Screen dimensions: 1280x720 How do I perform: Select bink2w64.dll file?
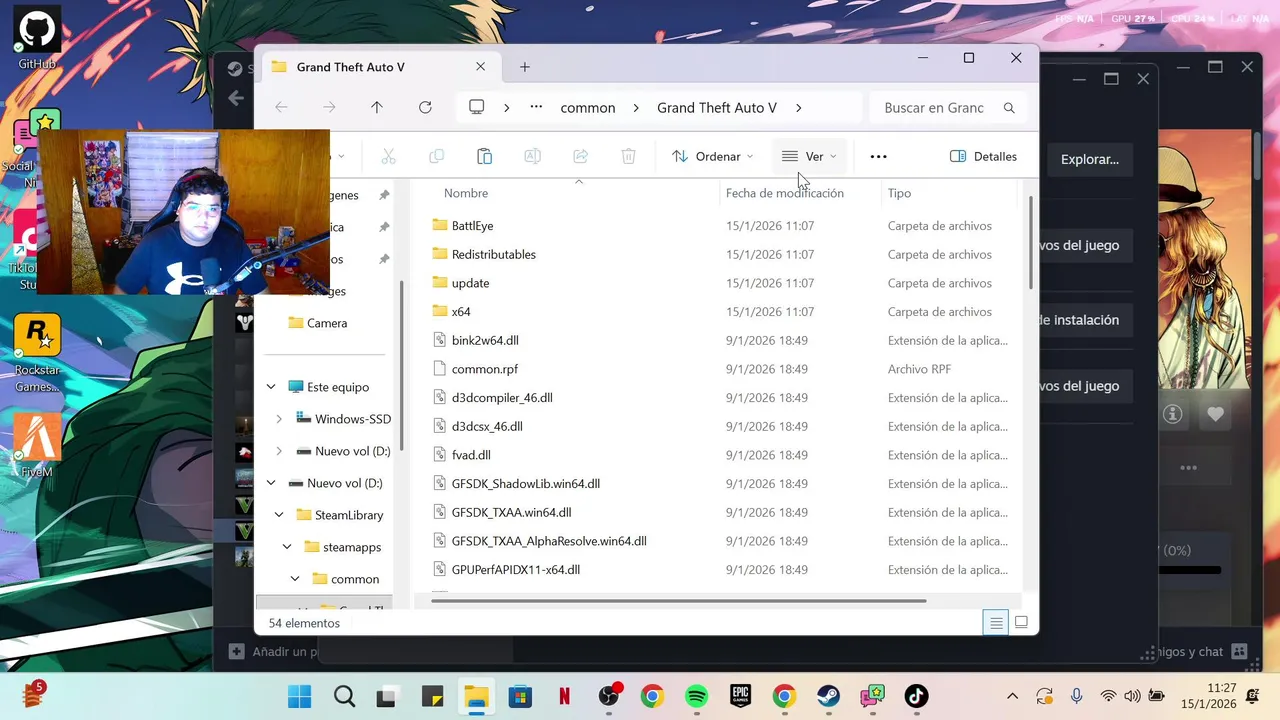point(484,340)
